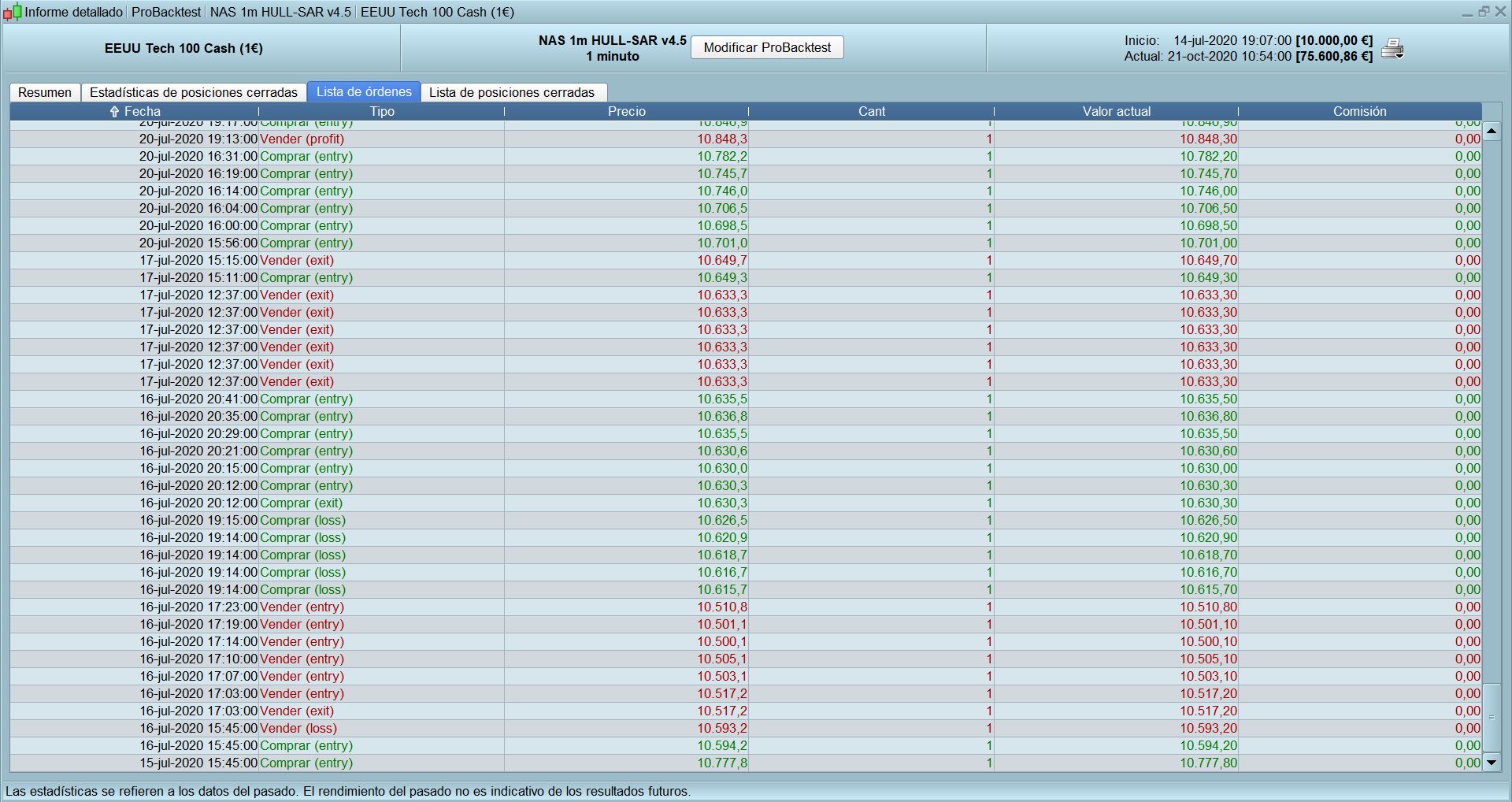
Task: Click the printer icon in header
Action: click(1392, 48)
